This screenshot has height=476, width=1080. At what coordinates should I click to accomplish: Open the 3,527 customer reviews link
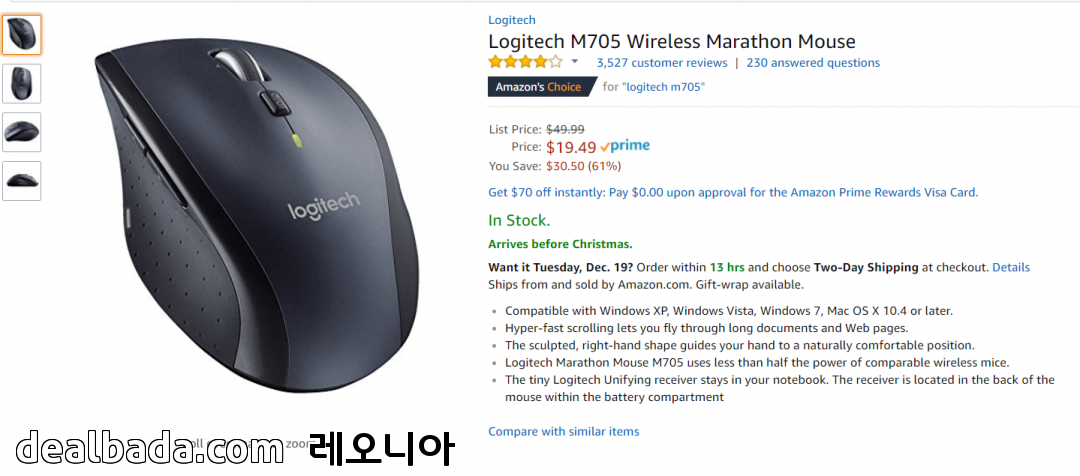pyautogui.click(x=661, y=63)
